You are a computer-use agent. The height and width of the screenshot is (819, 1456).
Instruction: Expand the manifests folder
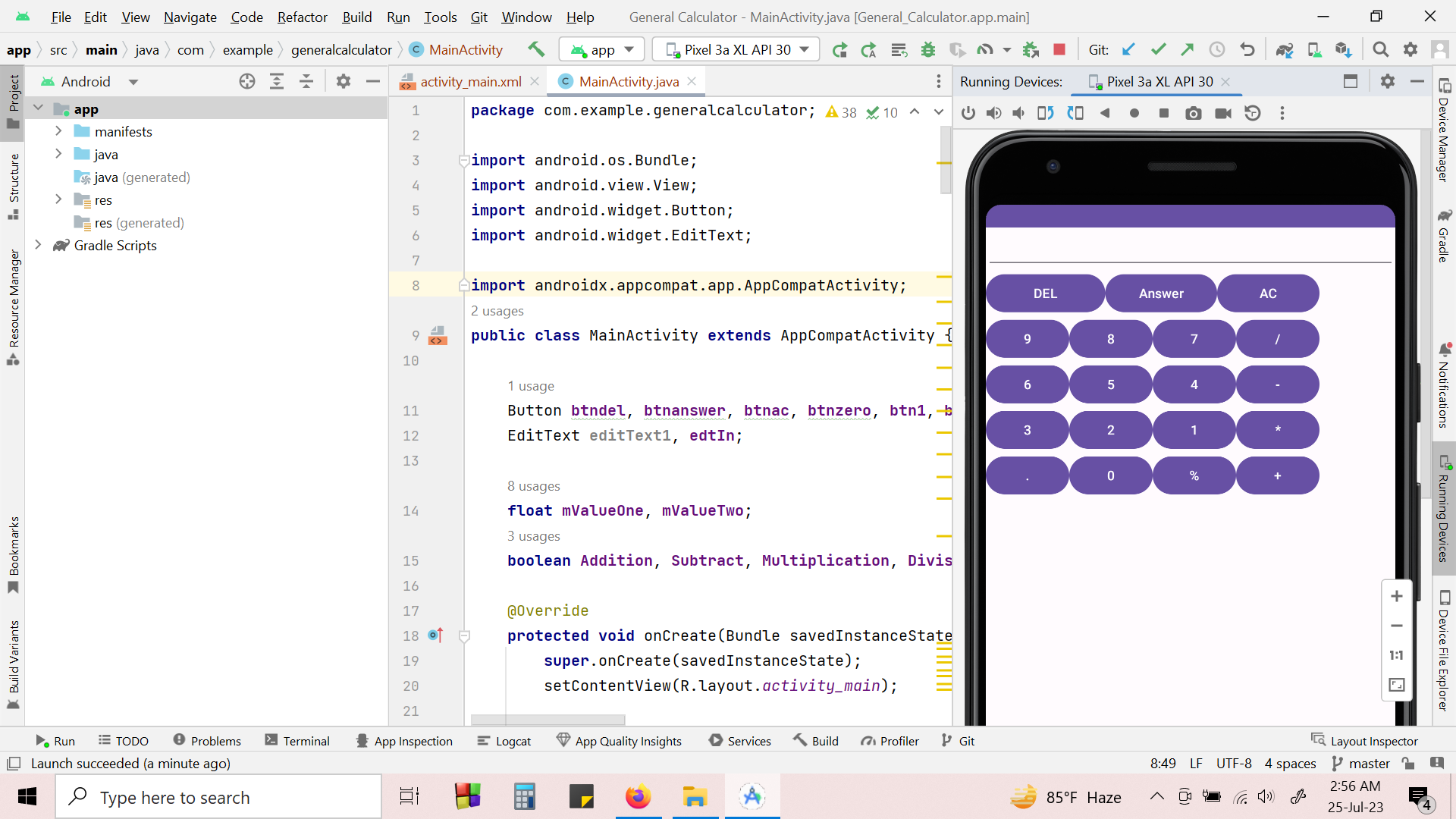click(58, 131)
